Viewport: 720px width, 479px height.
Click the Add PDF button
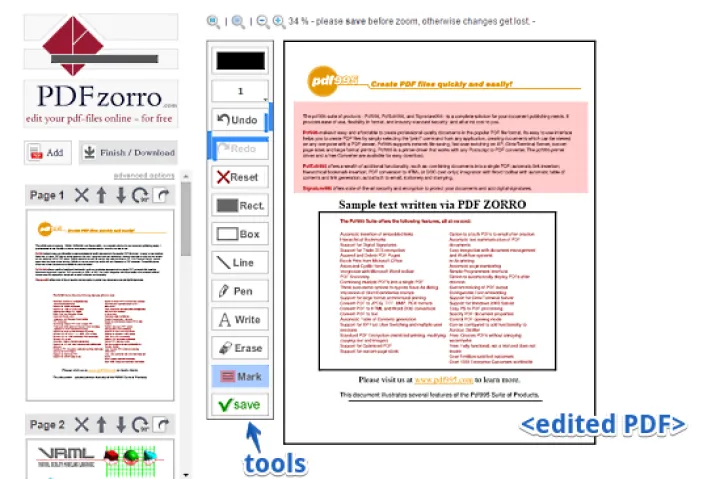[x=48, y=152]
